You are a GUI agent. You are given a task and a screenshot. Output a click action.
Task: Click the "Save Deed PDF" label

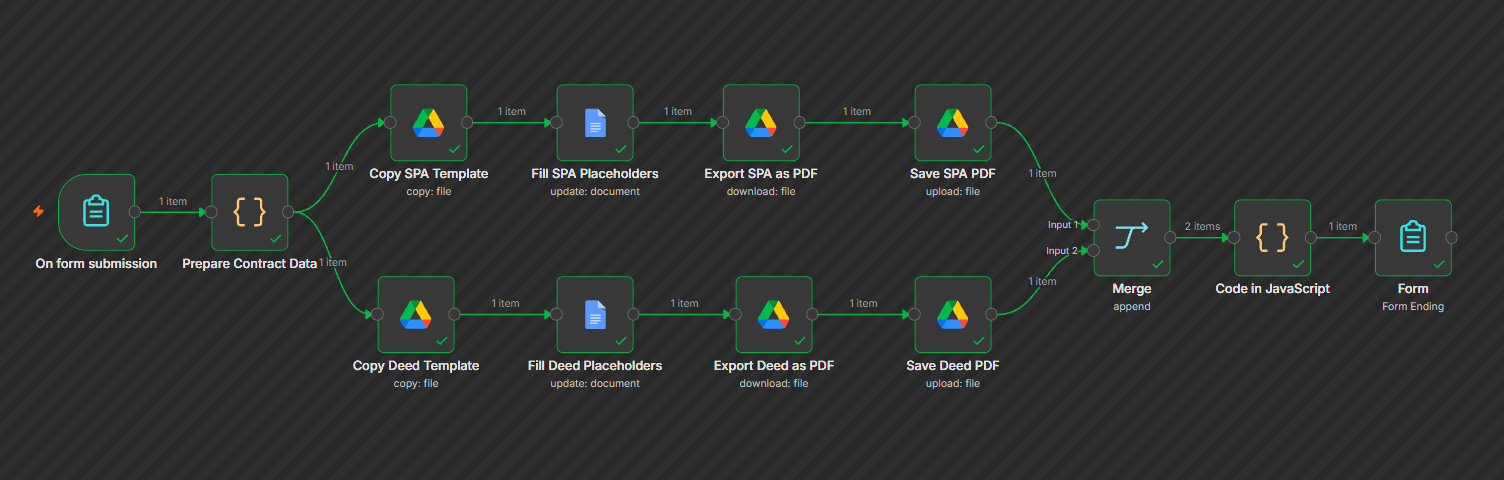tap(953, 366)
